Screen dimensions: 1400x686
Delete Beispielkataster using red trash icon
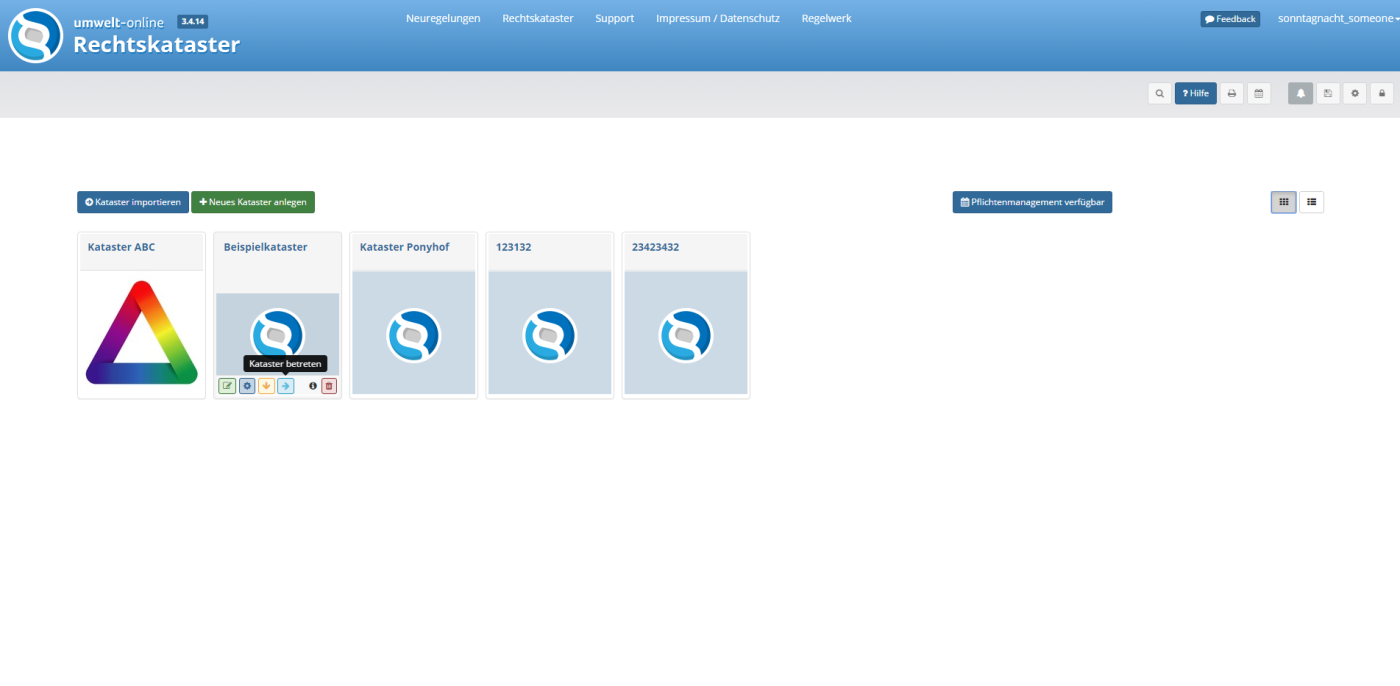click(x=329, y=386)
